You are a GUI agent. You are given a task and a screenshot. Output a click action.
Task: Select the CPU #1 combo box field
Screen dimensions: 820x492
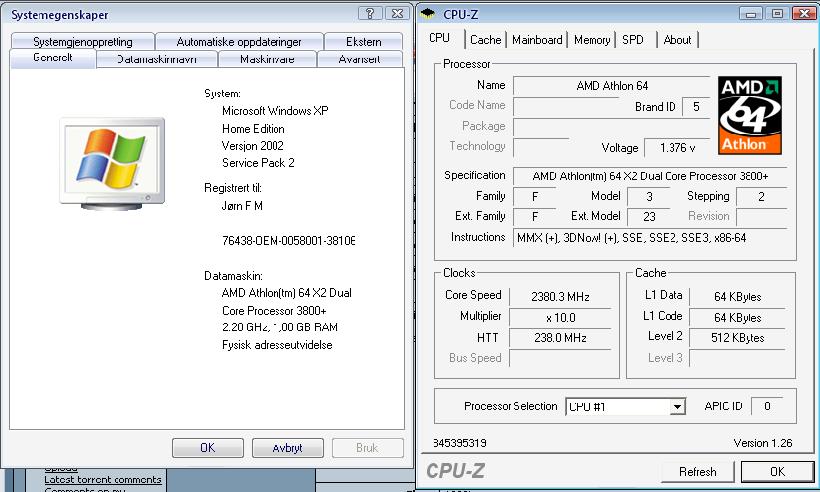pos(625,406)
